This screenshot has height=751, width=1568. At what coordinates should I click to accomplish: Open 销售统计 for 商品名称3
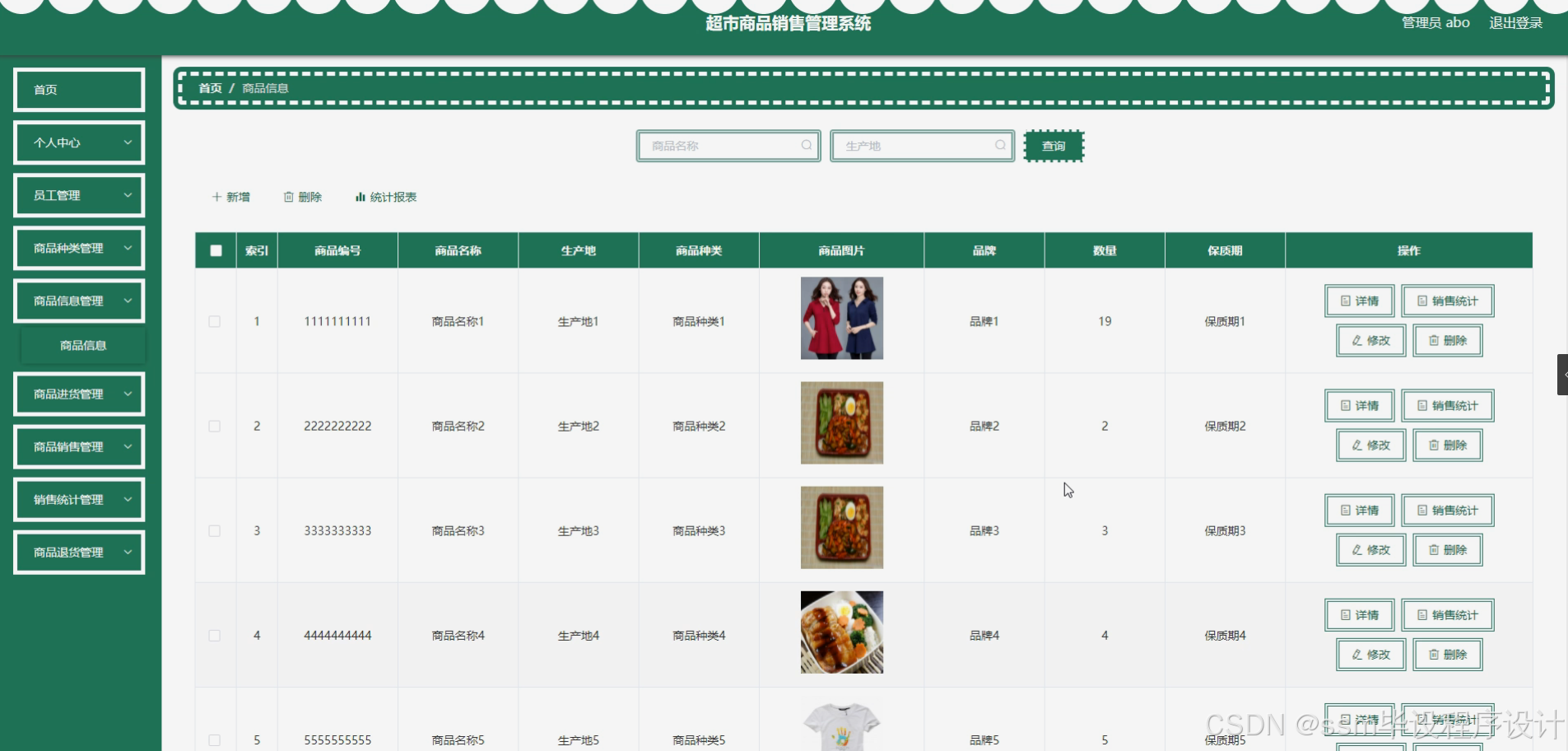click(x=1448, y=510)
